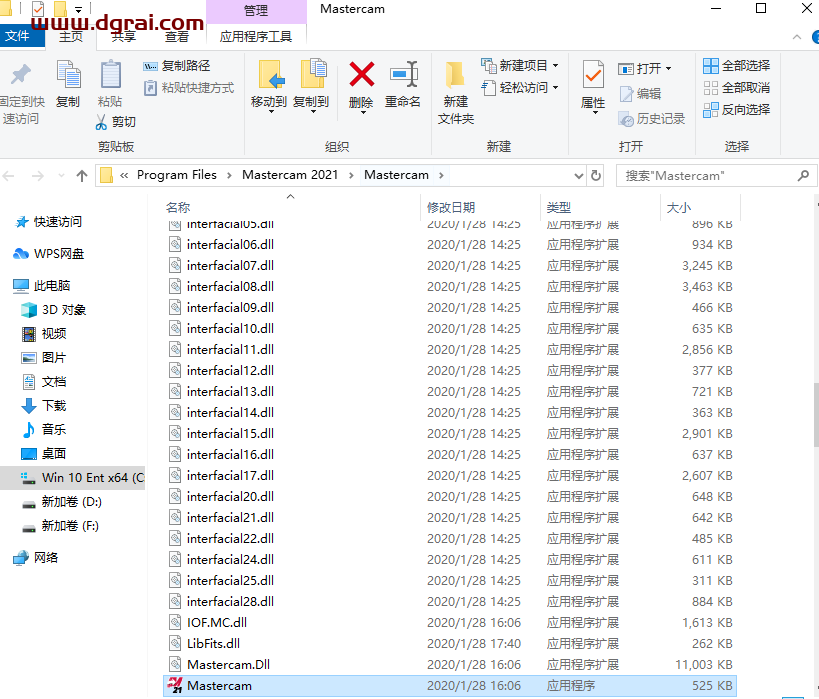Click the Paste (粘贴) clipboard icon
This screenshot has width=819, height=699.
coord(110,76)
